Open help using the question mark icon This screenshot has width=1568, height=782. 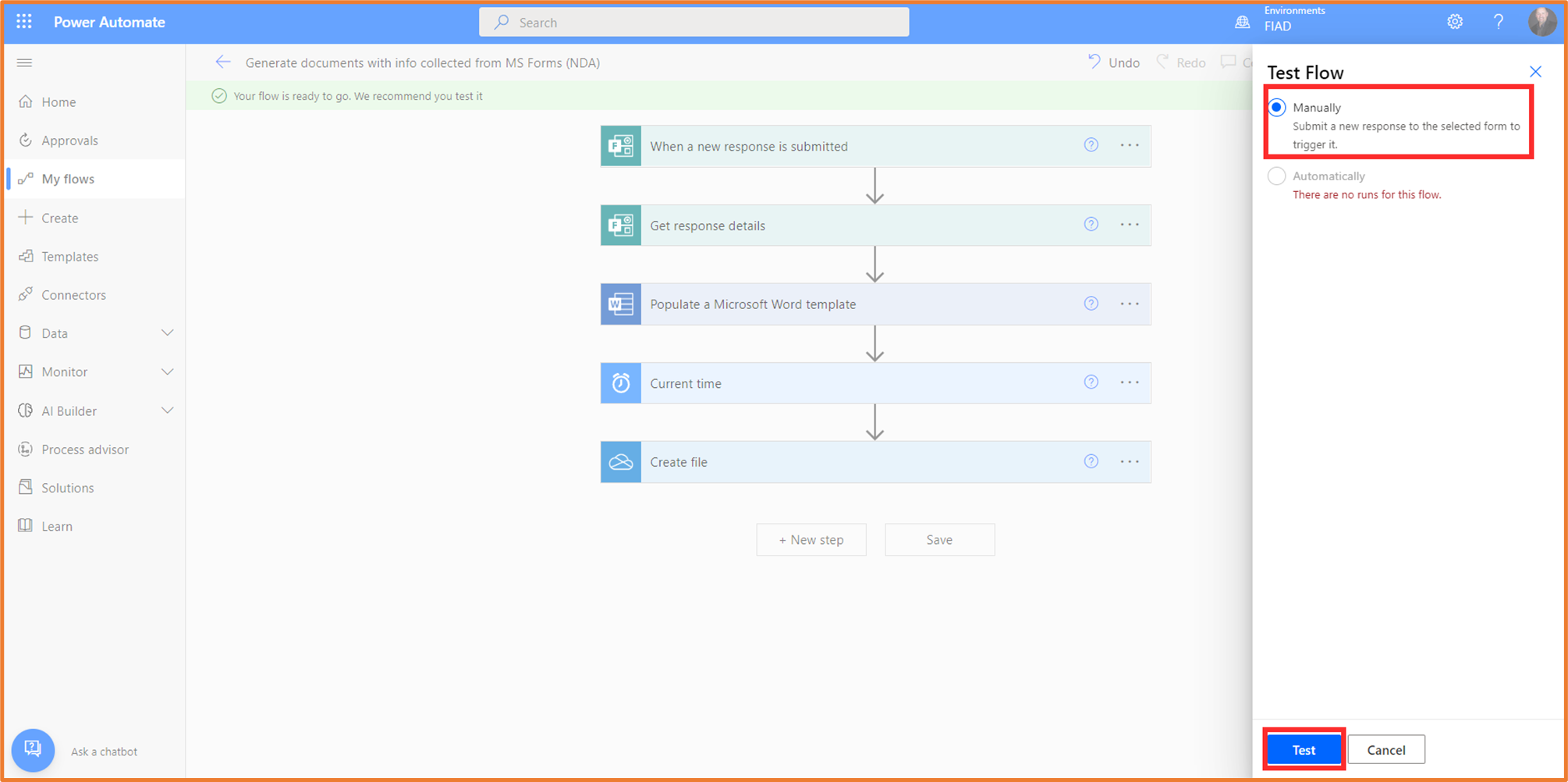tap(1498, 21)
